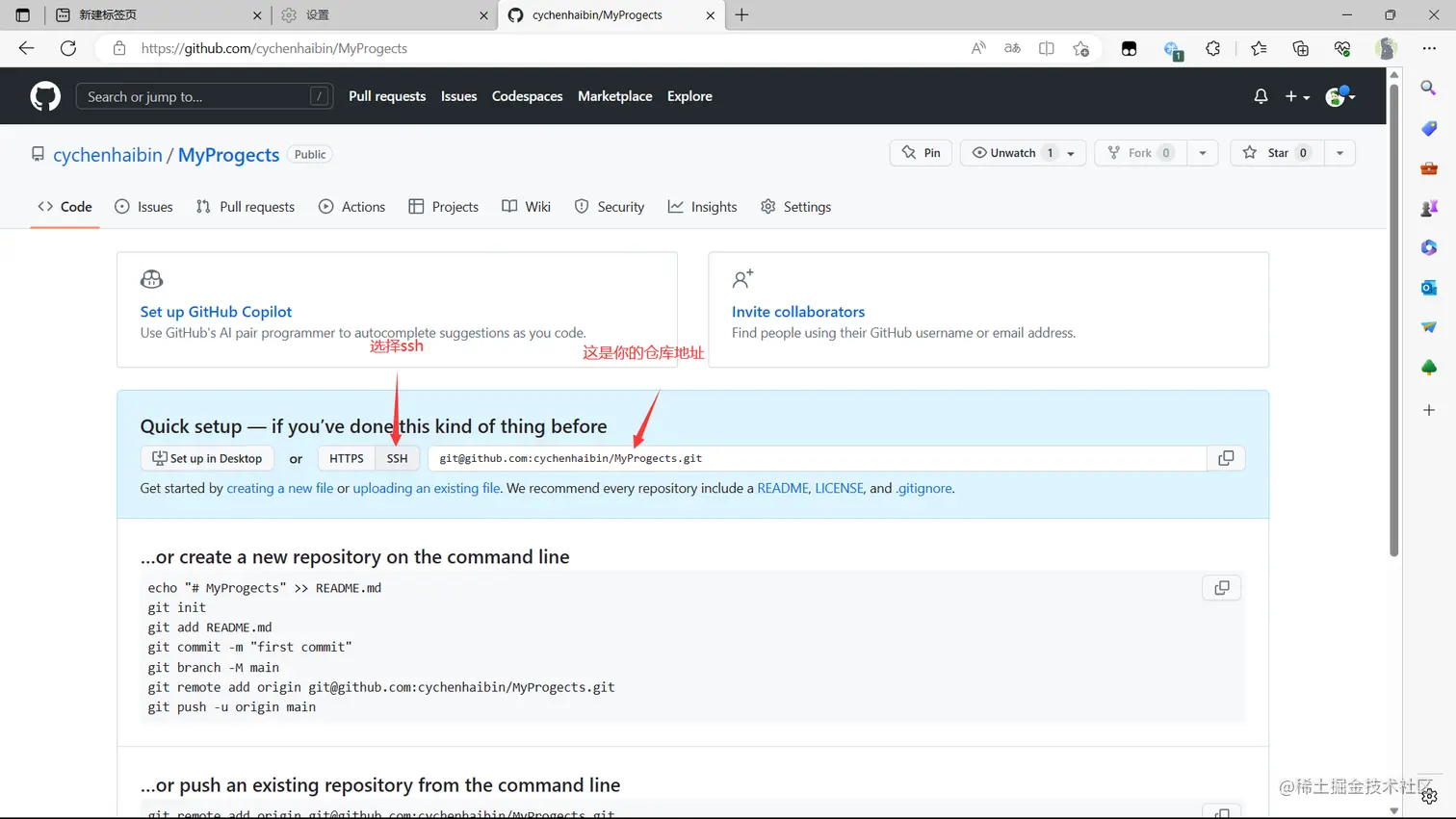Expand the Unwatch notification options
The image size is (1456, 819).
[x=1024, y=153]
